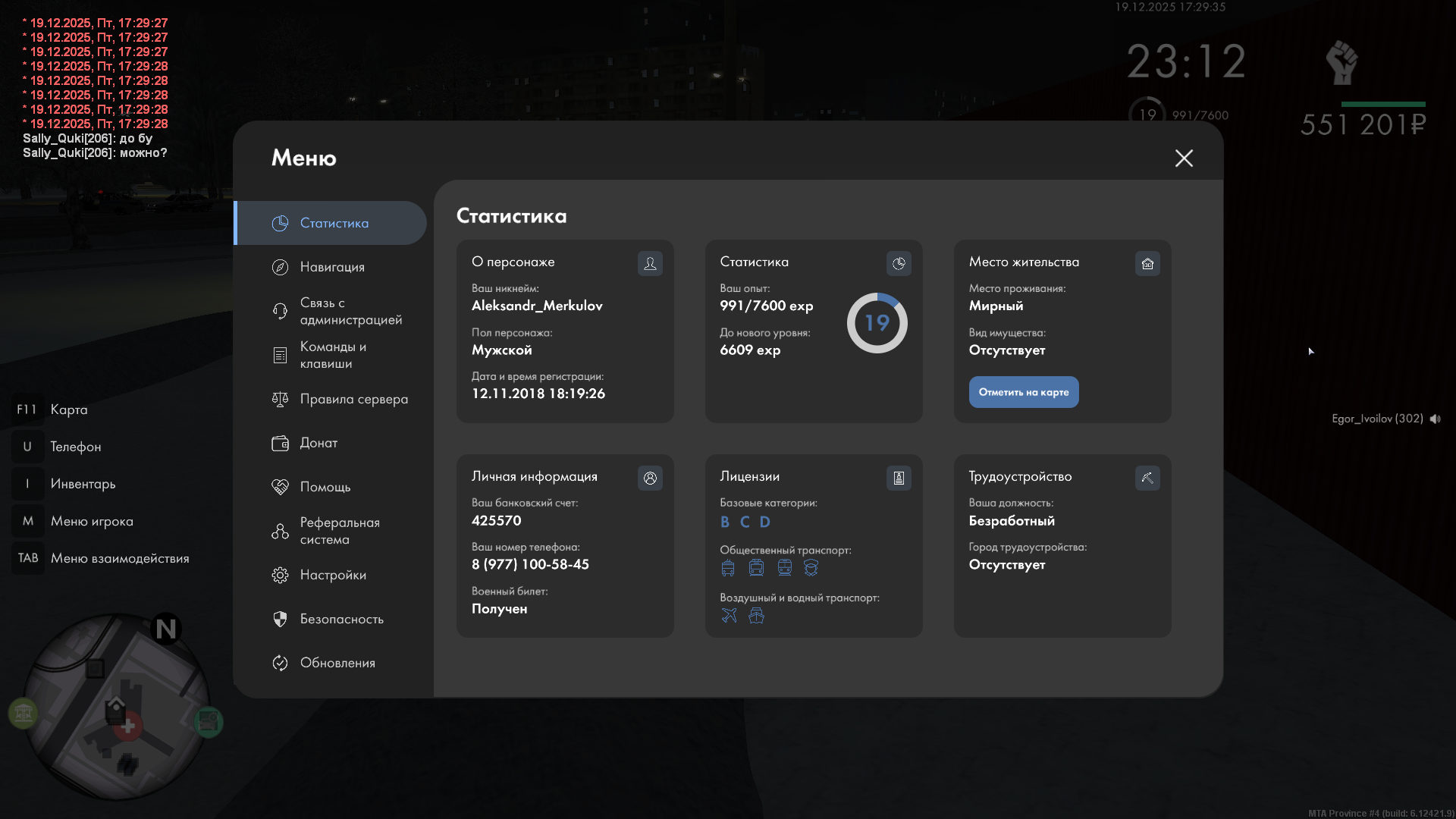Click the profile icon in О персонаже card
The image size is (1456, 819).
pyautogui.click(x=650, y=263)
